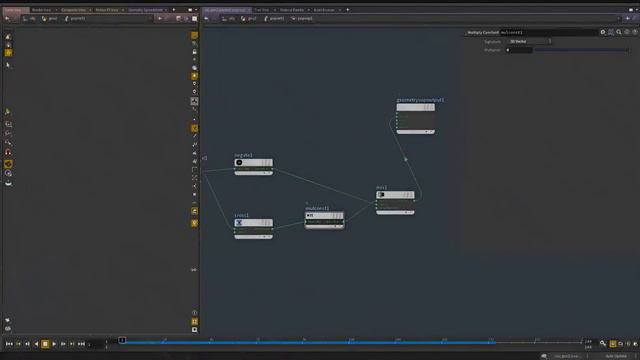Image resolution: width=640 pixels, height=360 pixels.
Task: Stop playback with the highlighted stop button
Action: [x=45, y=344]
